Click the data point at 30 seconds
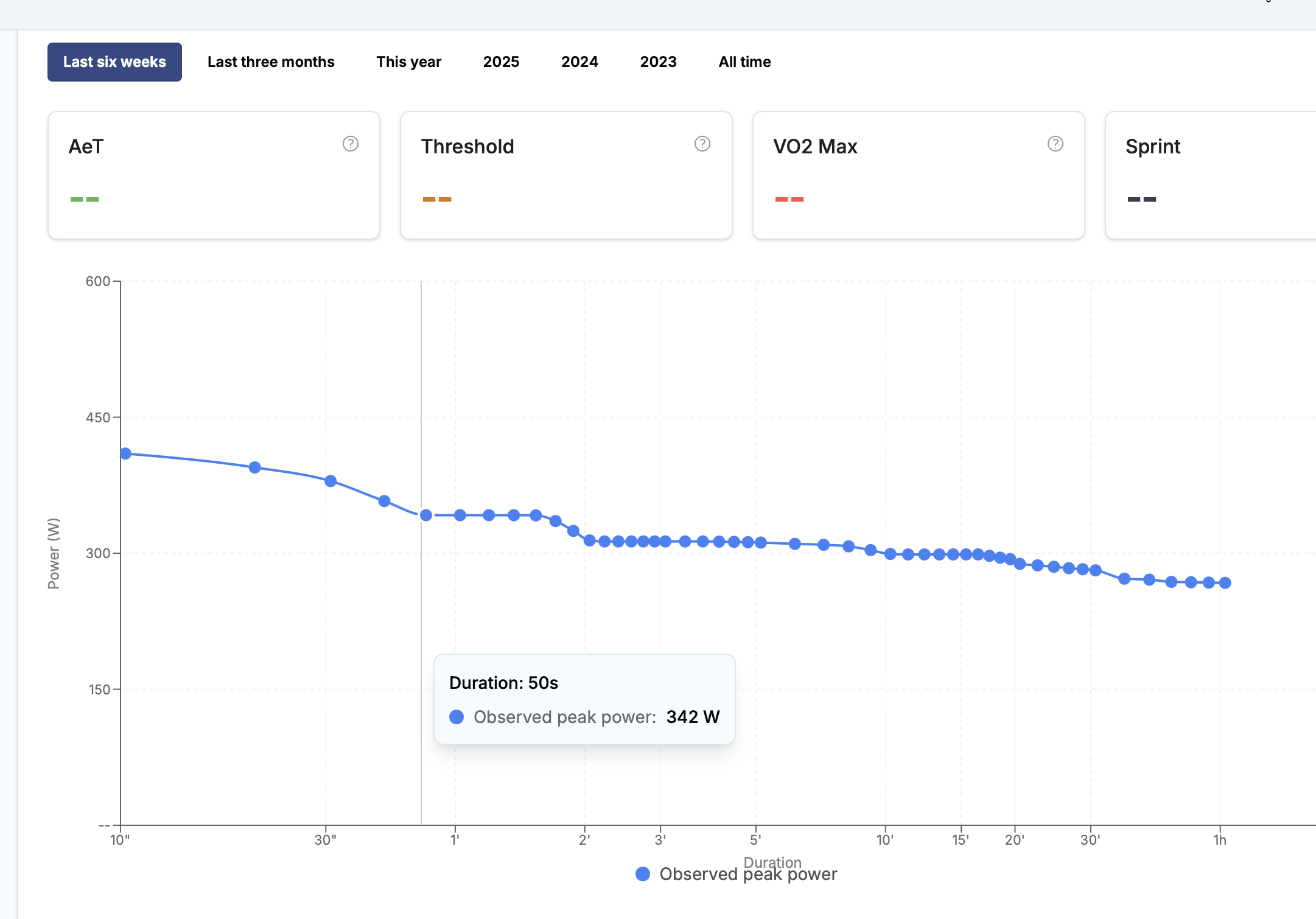This screenshot has height=919, width=1316. click(x=331, y=481)
